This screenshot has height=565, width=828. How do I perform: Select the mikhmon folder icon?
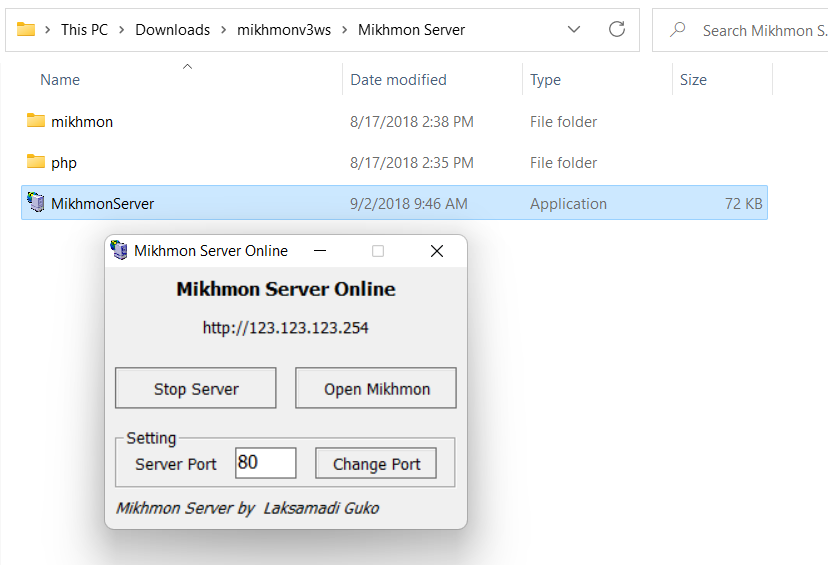pyautogui.click(x=36, y=121)
